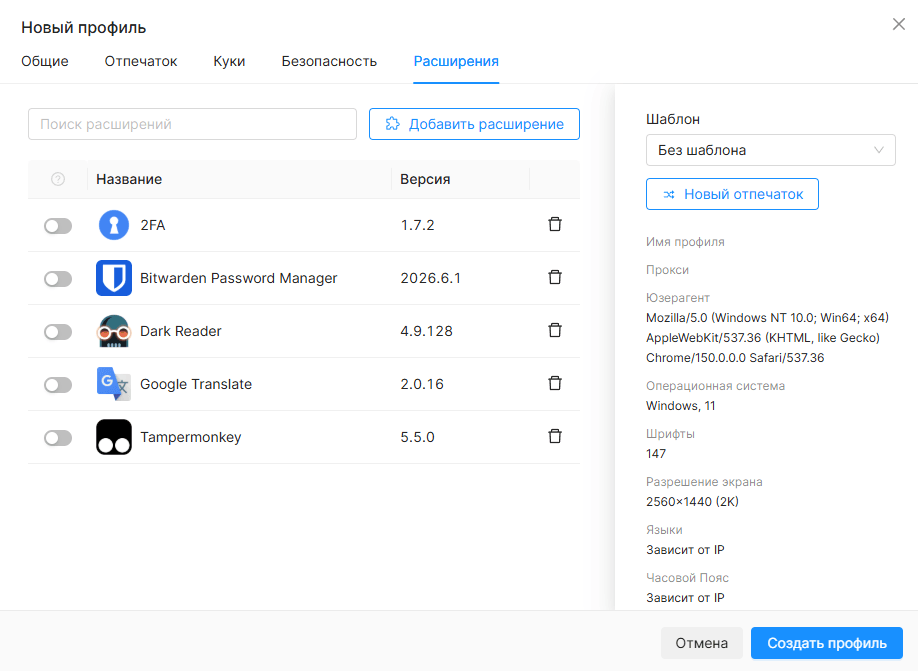Viewport: 918px width, 671px height.
Task: Click version 2026.6.1 of Bitwarden
Action: pyautogui.click(x=431, y=278)
